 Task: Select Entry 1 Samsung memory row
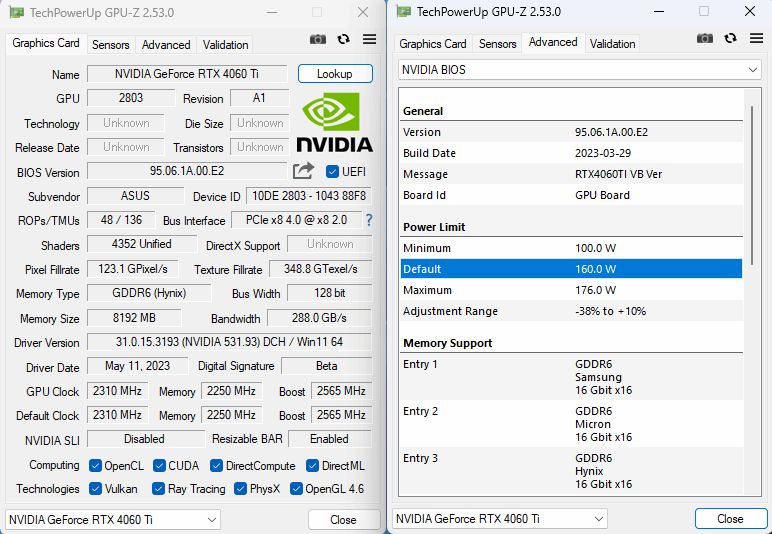571,377
